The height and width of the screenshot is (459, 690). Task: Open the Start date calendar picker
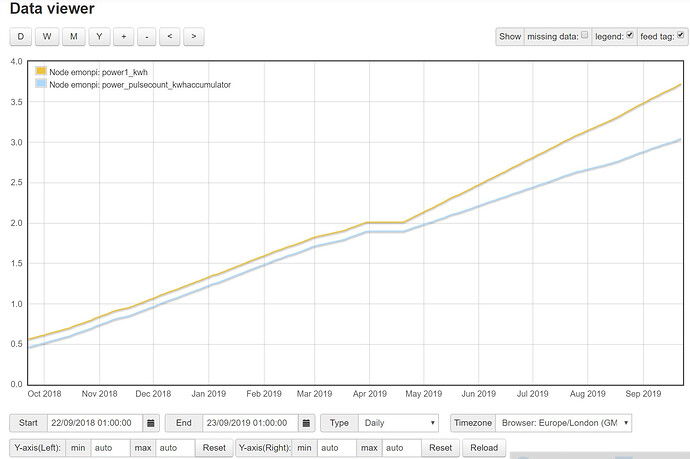(x=150, y=423)
